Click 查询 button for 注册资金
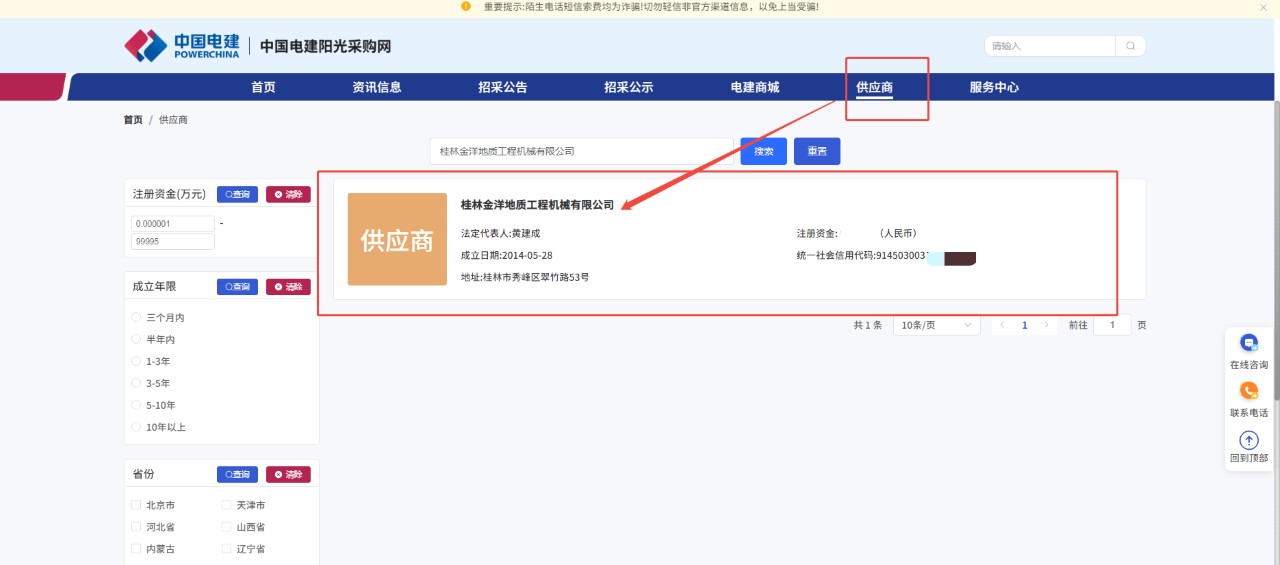1280x565 pixels. click(237, 194)
